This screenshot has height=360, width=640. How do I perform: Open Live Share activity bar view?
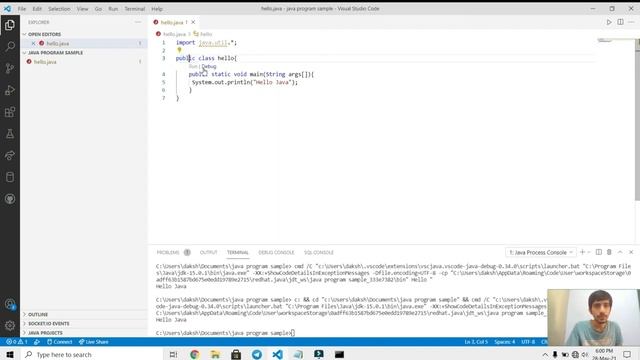point(10,156)
